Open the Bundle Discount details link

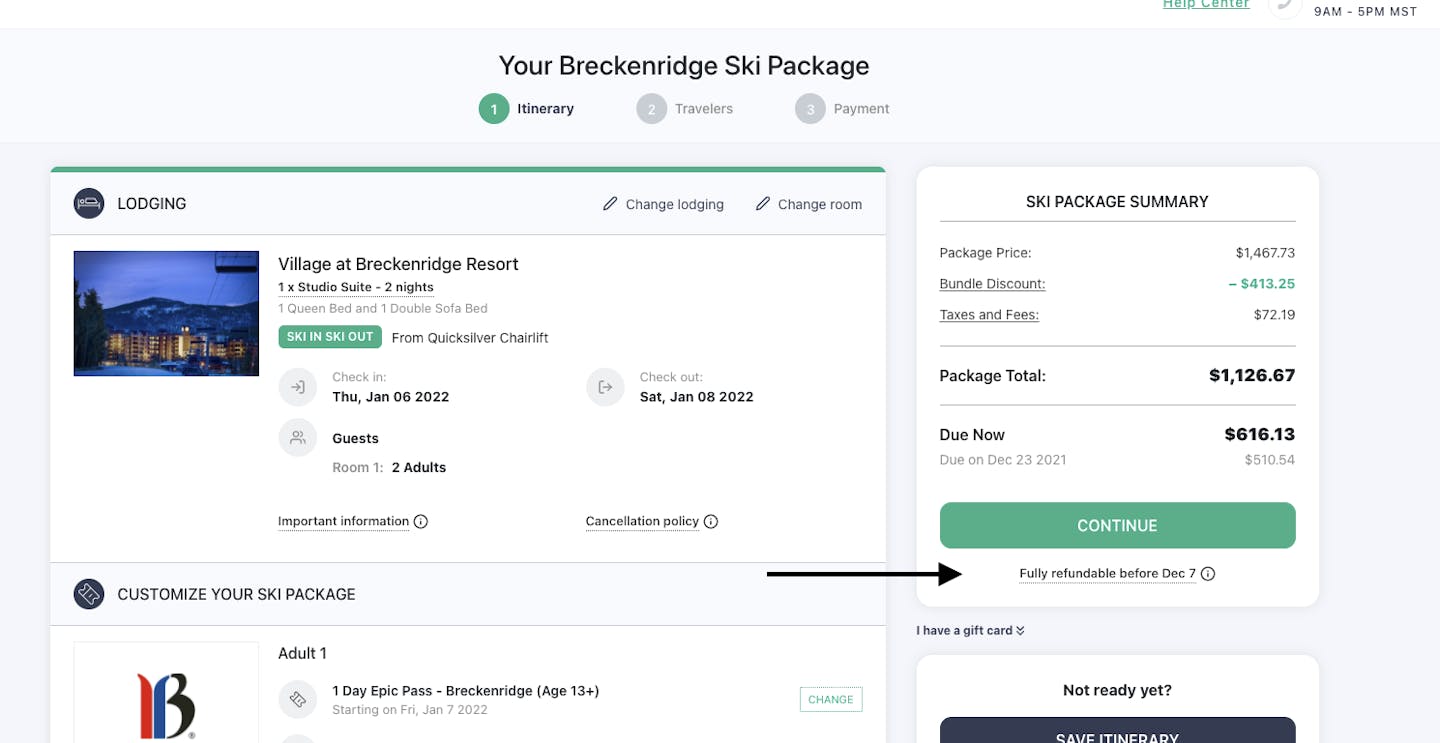tap(992, 284)
